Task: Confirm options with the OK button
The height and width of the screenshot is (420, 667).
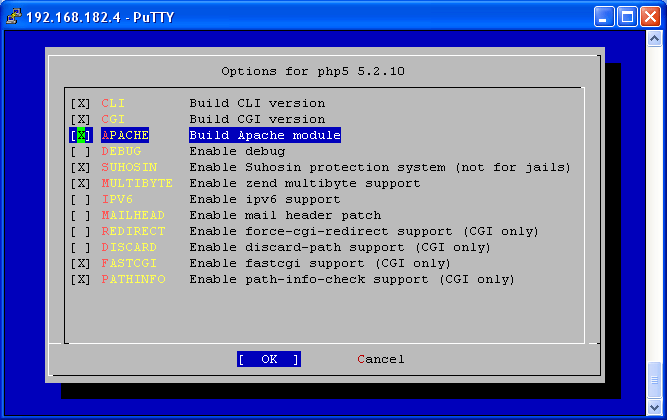Action: [x=269, y=359]
